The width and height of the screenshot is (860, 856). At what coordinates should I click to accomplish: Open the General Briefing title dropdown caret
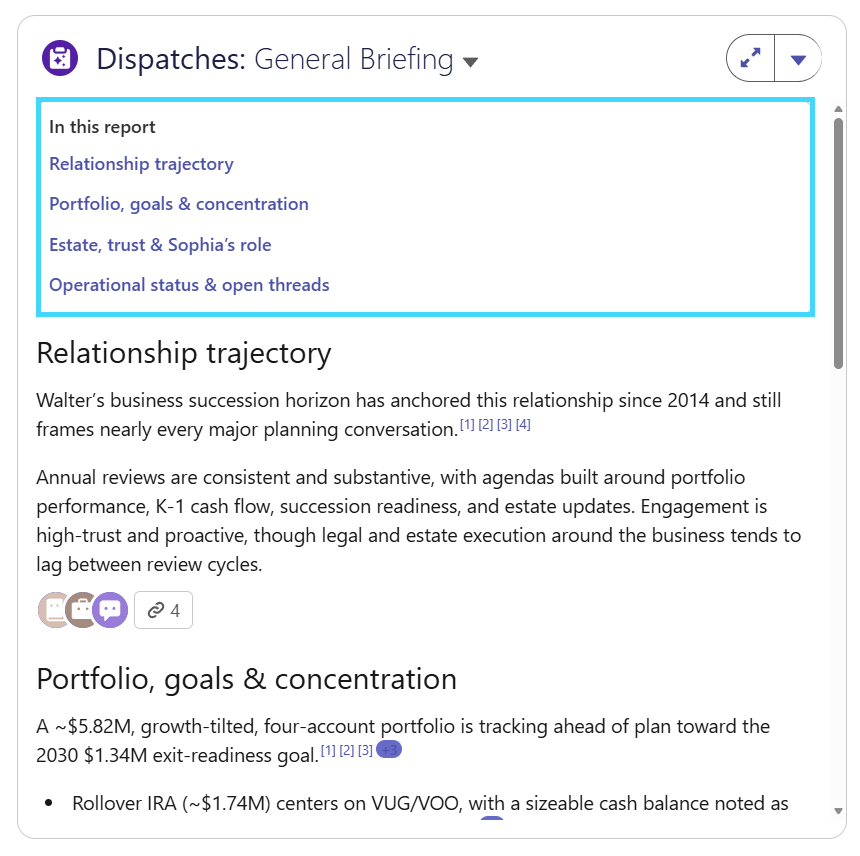[x=470, y=61]
